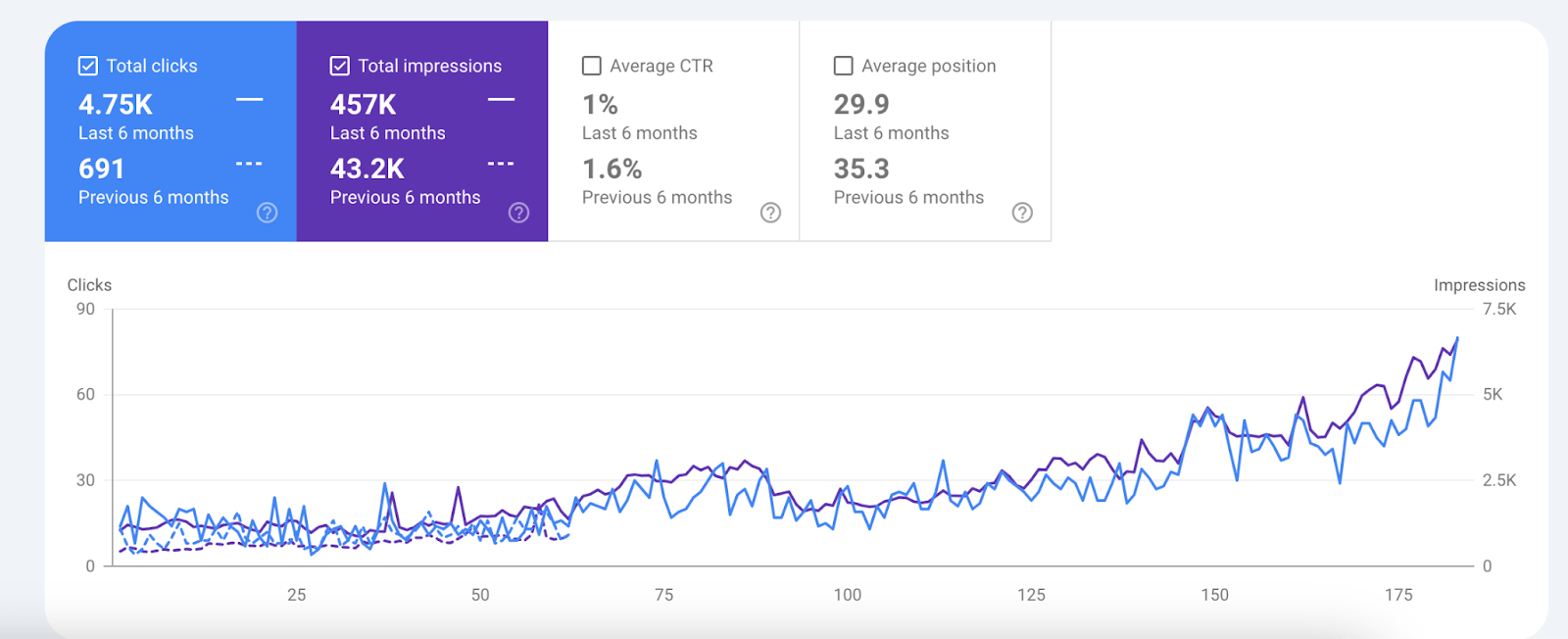Click solid line legend beside 4.75K
Viewport: 1568px width, 639px height.
pos(250,100)
